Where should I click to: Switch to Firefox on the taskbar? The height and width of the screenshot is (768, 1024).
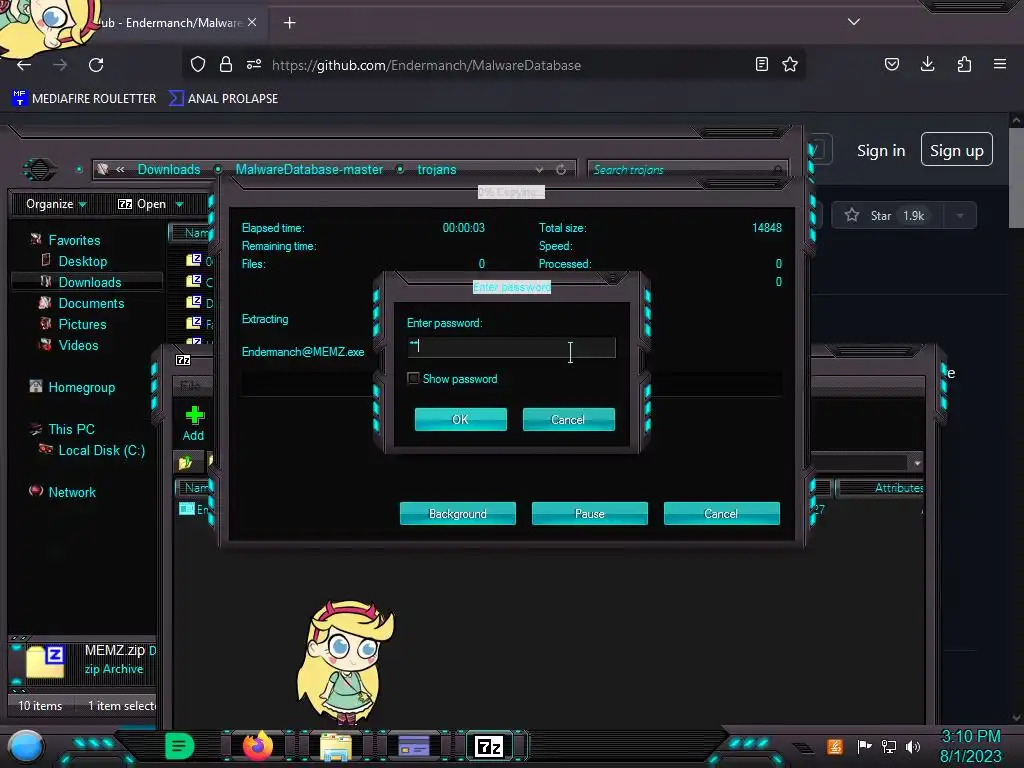click(257, 746)
